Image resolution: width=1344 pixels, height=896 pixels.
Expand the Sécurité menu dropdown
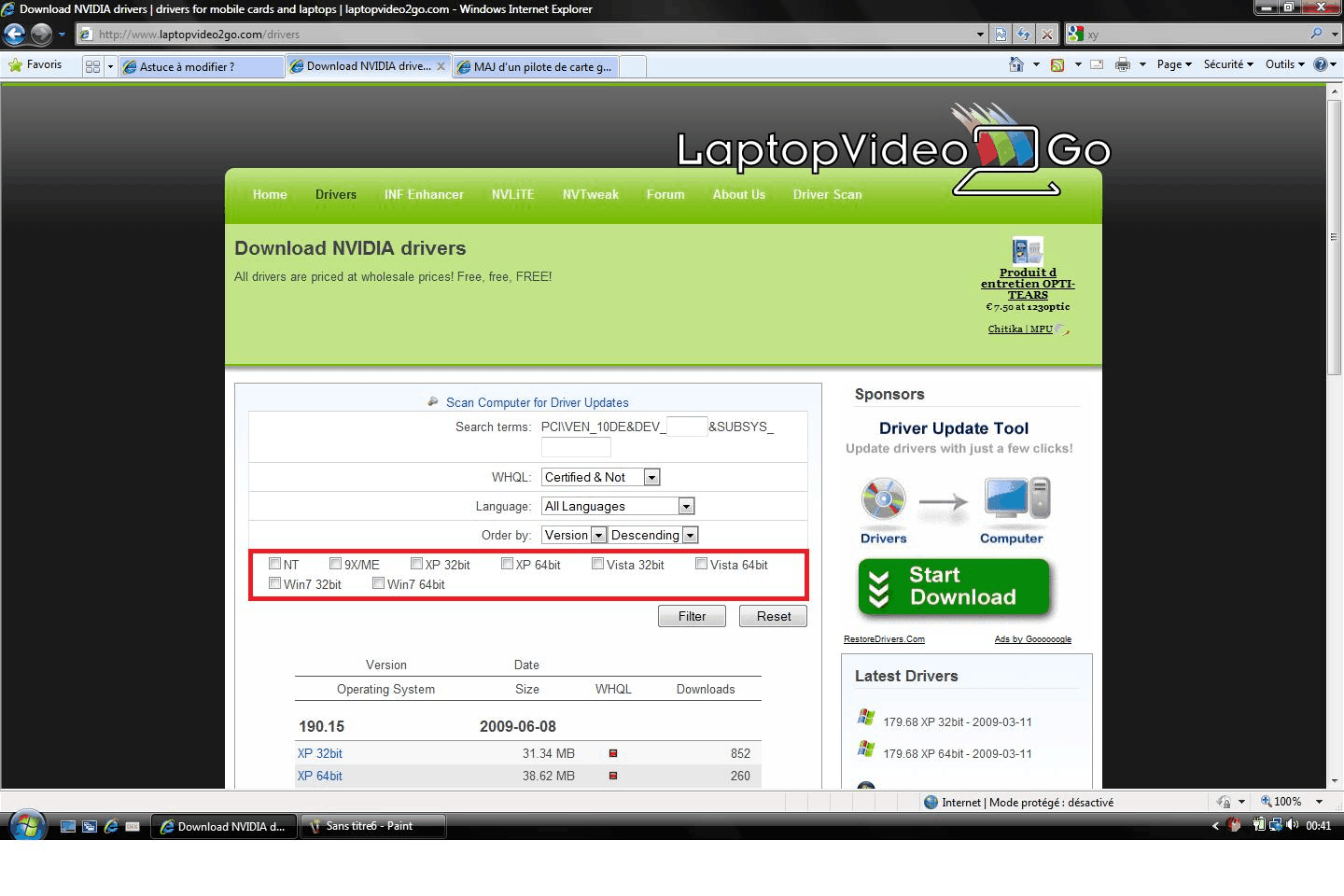1228,64
